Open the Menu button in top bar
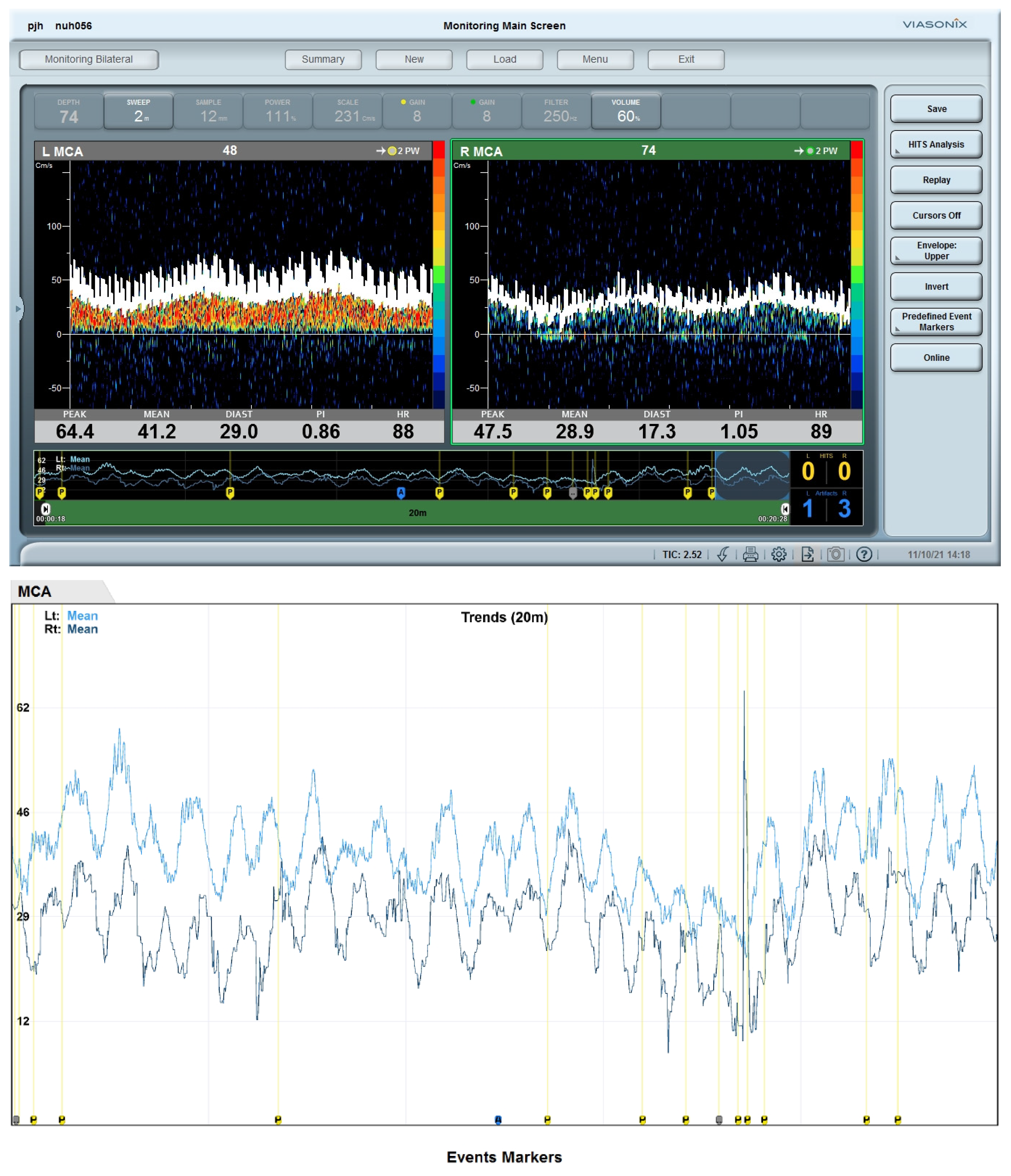Image resolution: width=1011 pixels, height=1176 pixels. pos(595,60)
